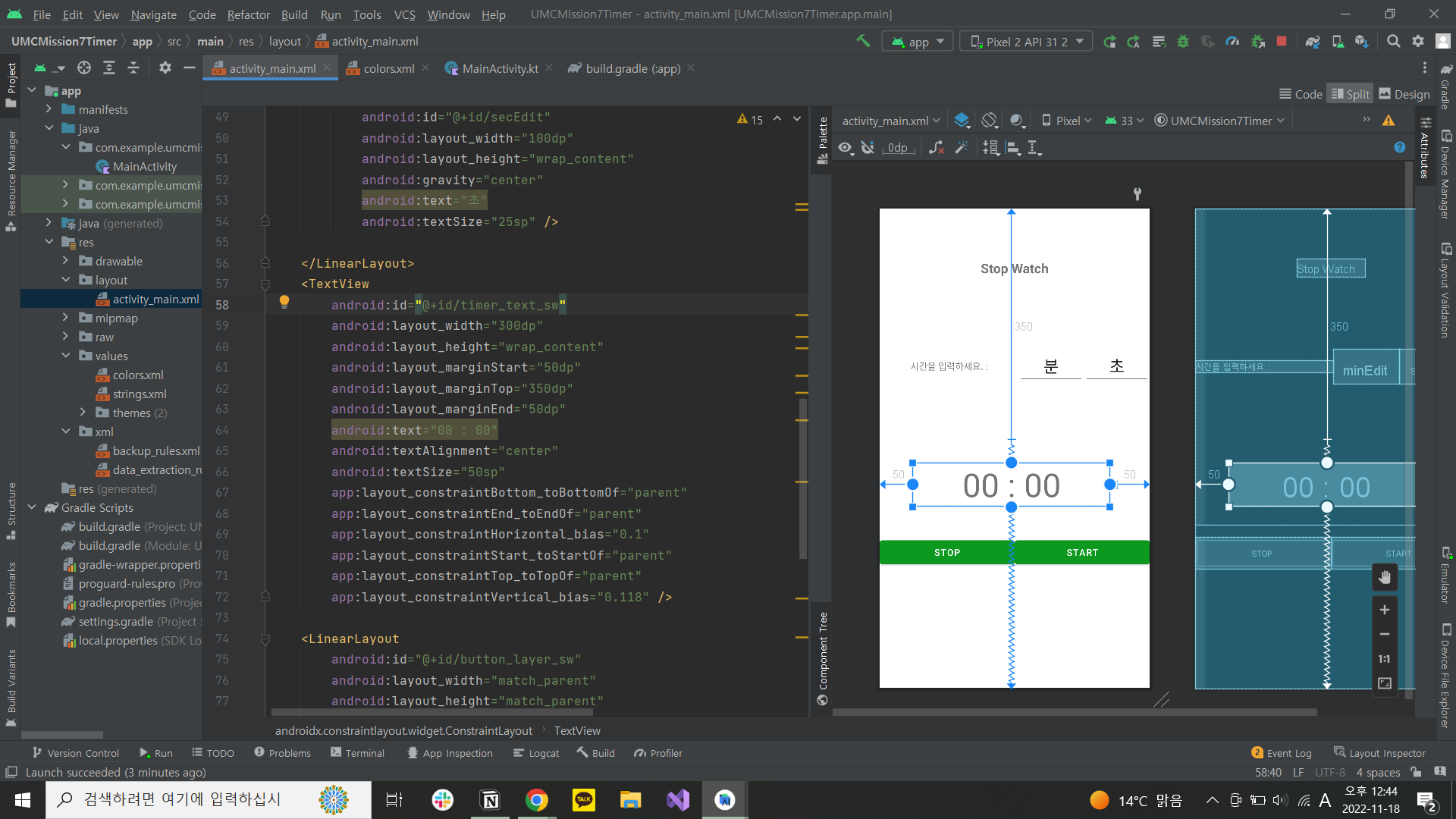Open the Logcat tool window

click(536, 753)
